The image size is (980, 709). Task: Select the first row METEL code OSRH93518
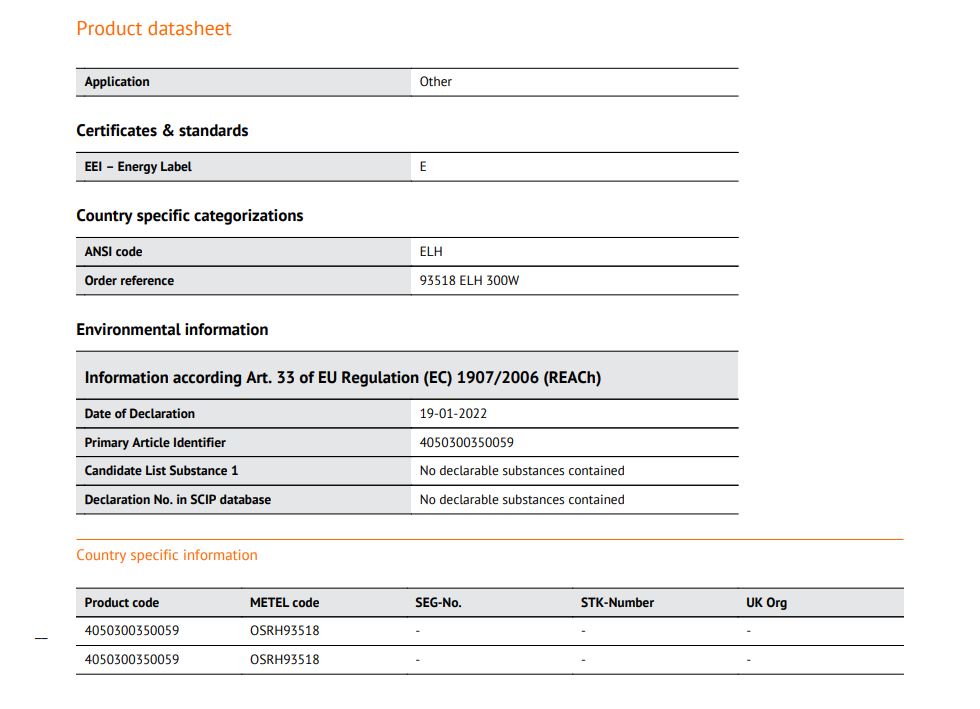click(285, 631)
